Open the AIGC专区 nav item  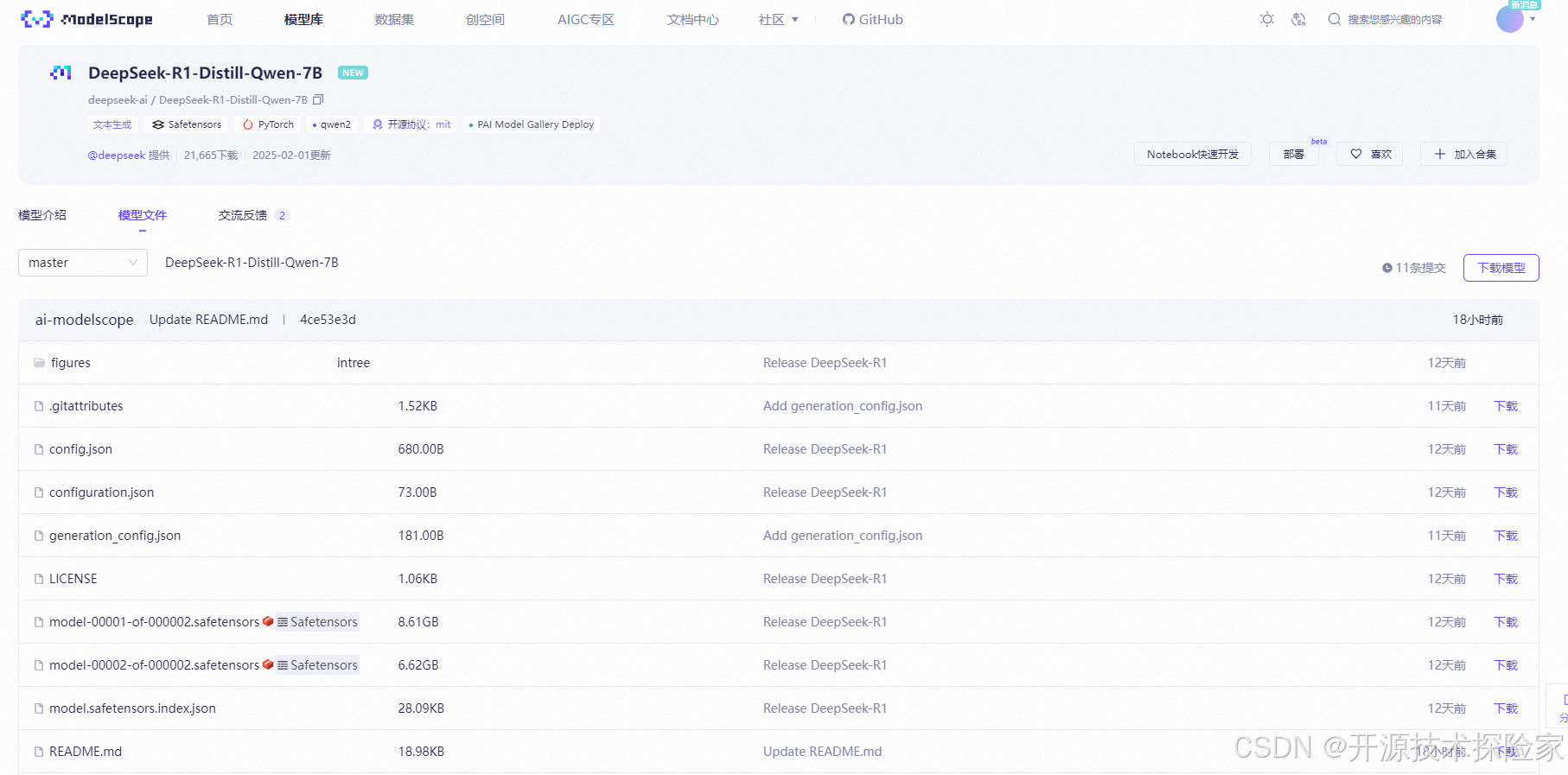[x=585, y=19]
